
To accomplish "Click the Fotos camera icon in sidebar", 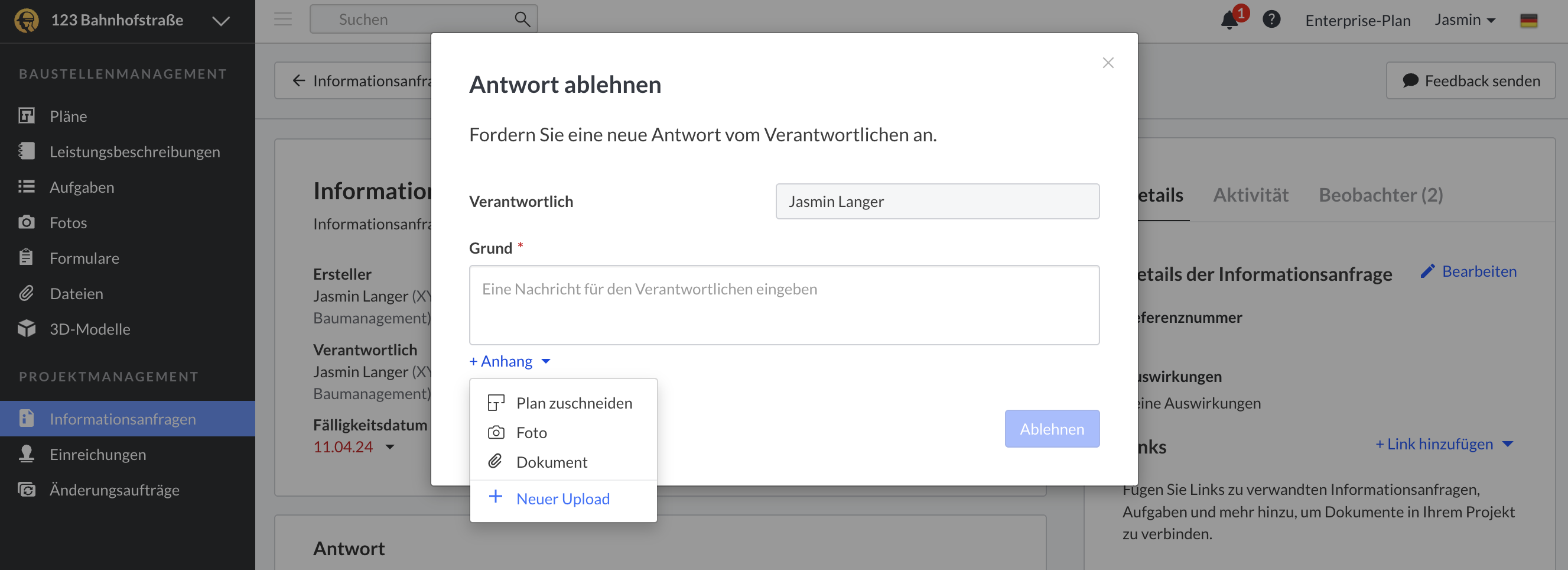I will 26,222.
